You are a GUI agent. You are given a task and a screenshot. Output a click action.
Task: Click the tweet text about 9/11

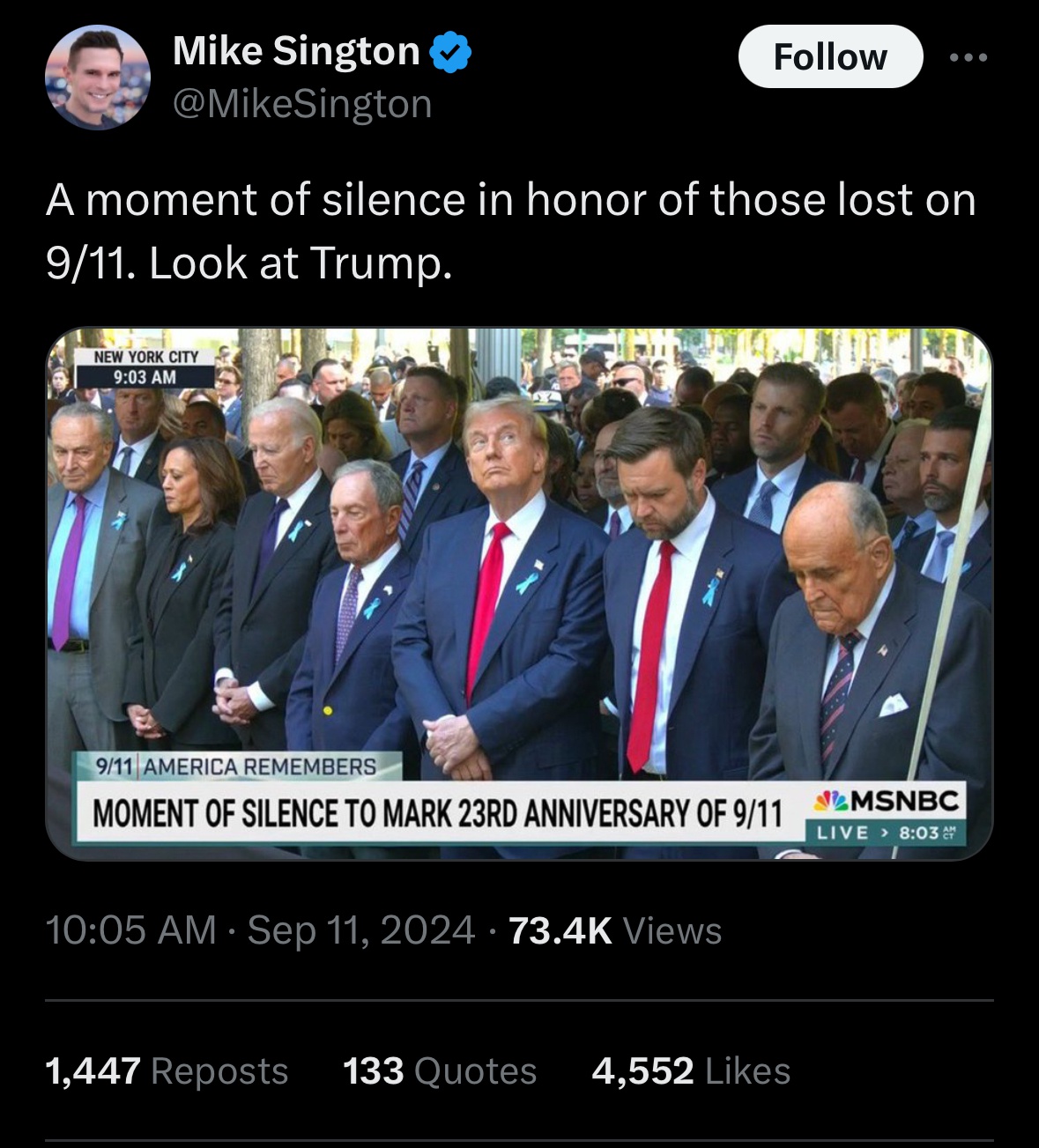pos(511,231)
